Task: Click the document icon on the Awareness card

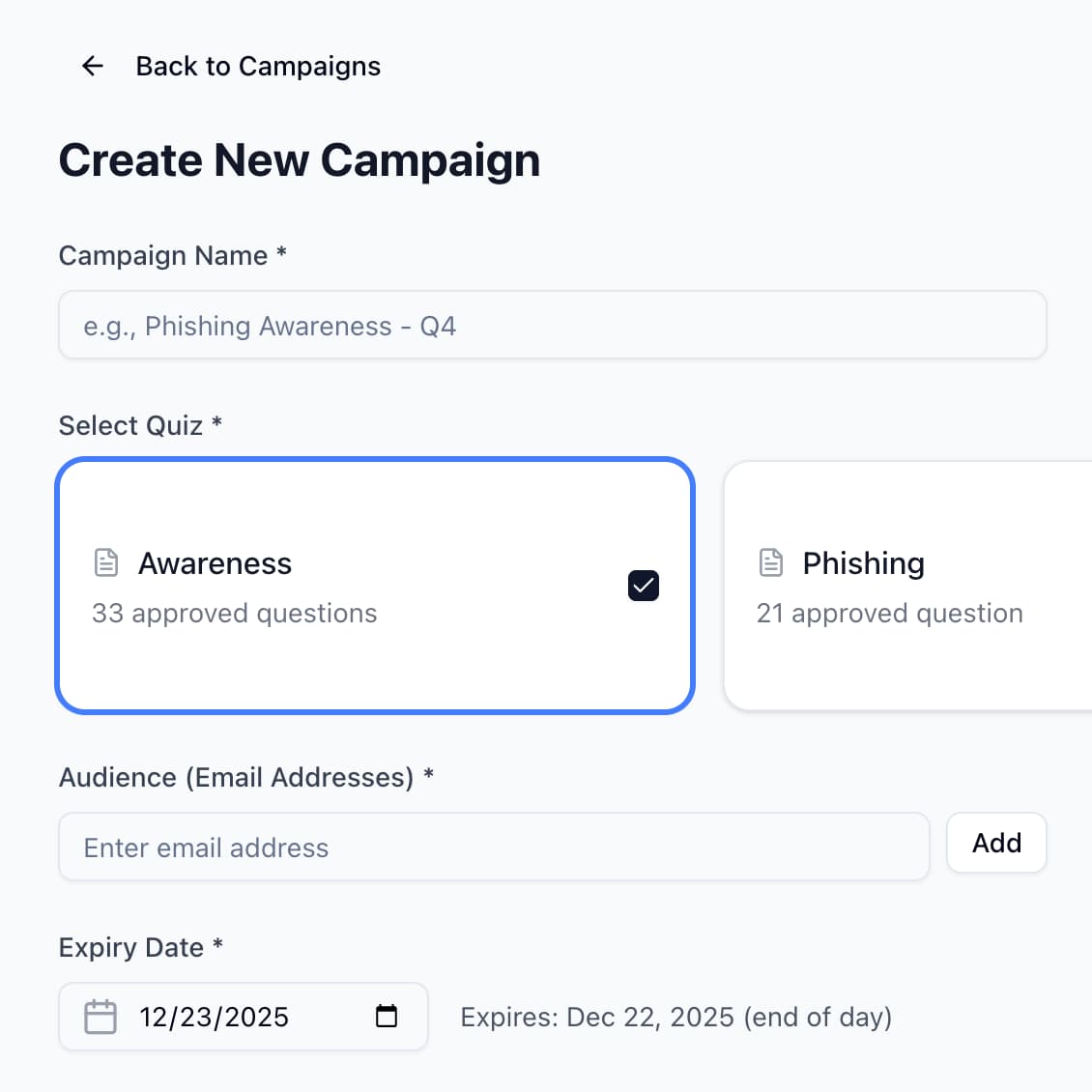Action: click(x=105, y=560)
